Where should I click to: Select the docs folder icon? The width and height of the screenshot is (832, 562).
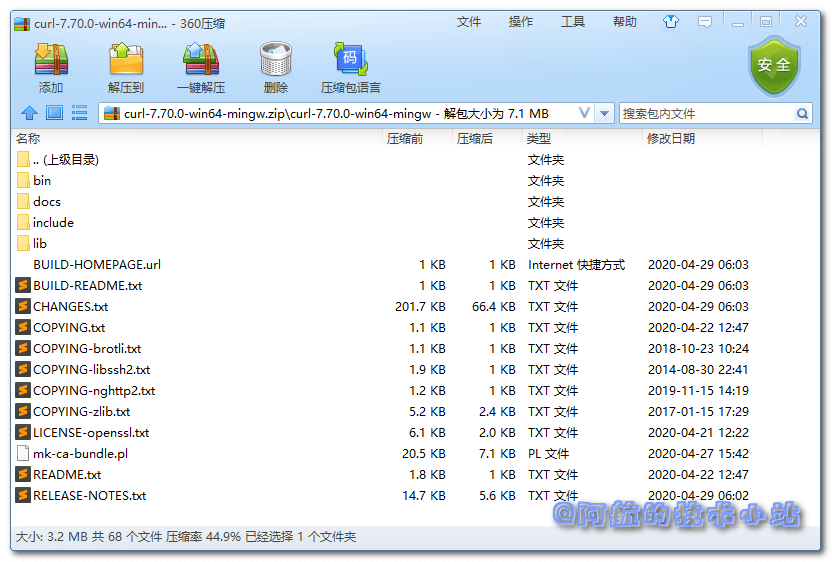23,202
